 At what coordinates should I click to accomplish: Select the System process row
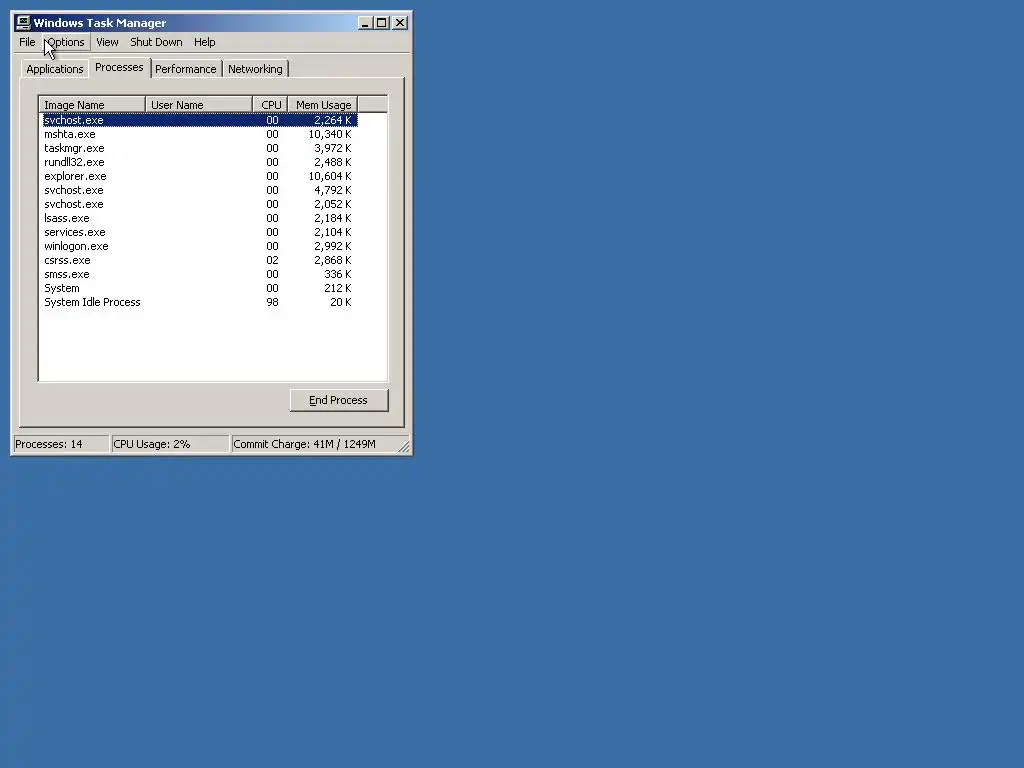tap(200, 288)
